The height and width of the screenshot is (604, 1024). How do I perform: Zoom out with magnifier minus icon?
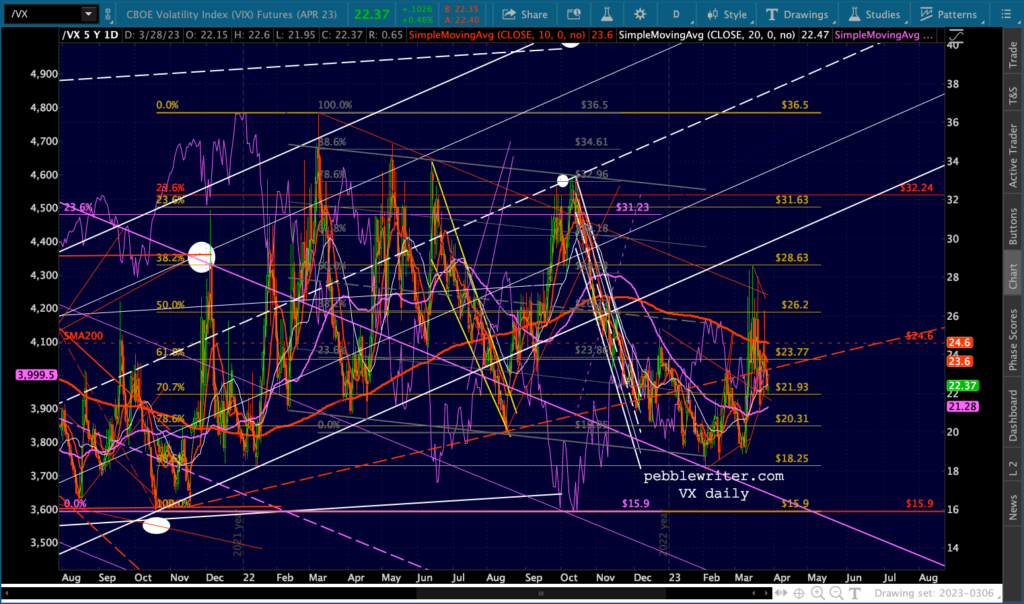coord(837,593)
